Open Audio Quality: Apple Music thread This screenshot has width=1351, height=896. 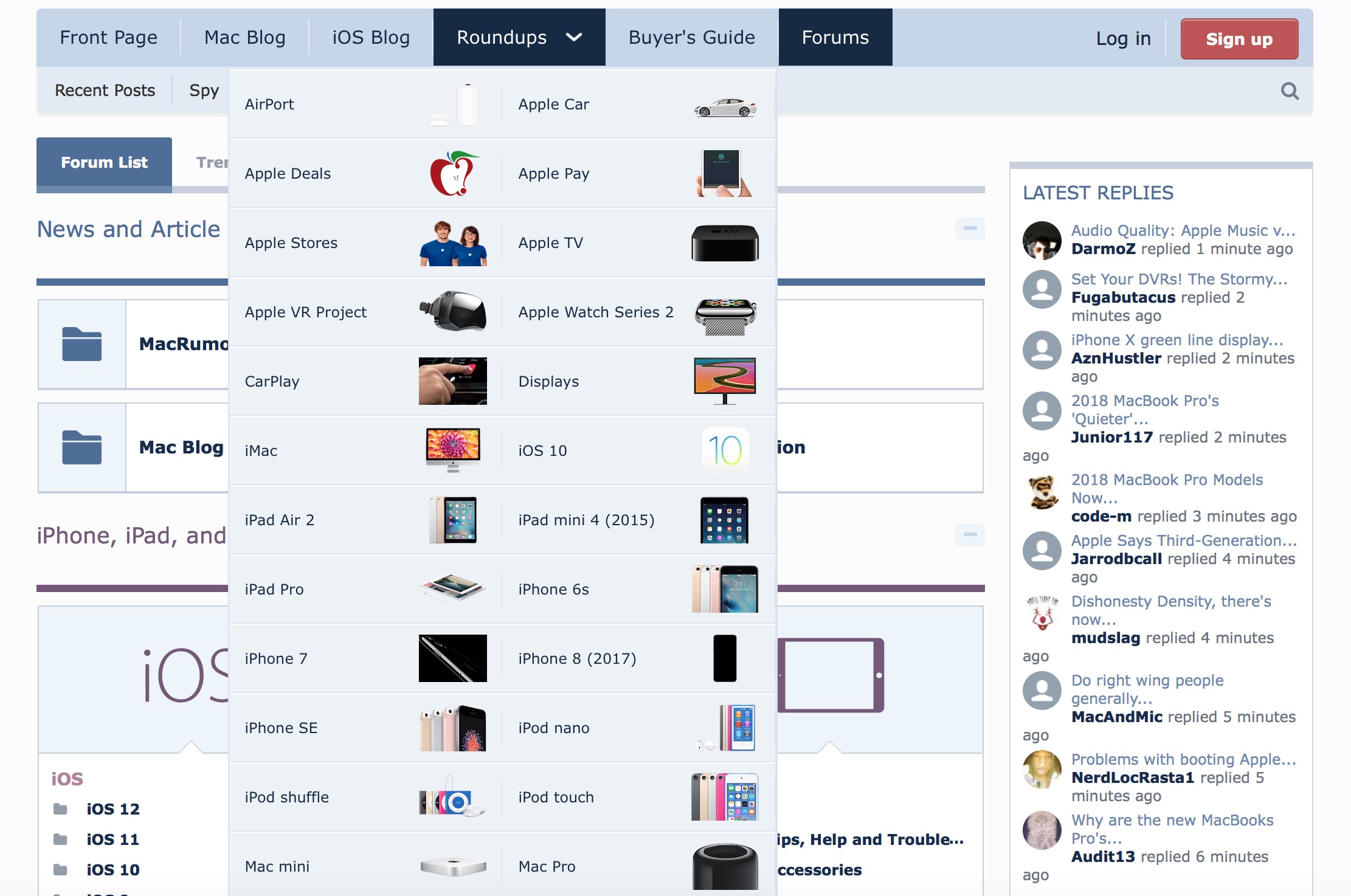point(1183,230)
